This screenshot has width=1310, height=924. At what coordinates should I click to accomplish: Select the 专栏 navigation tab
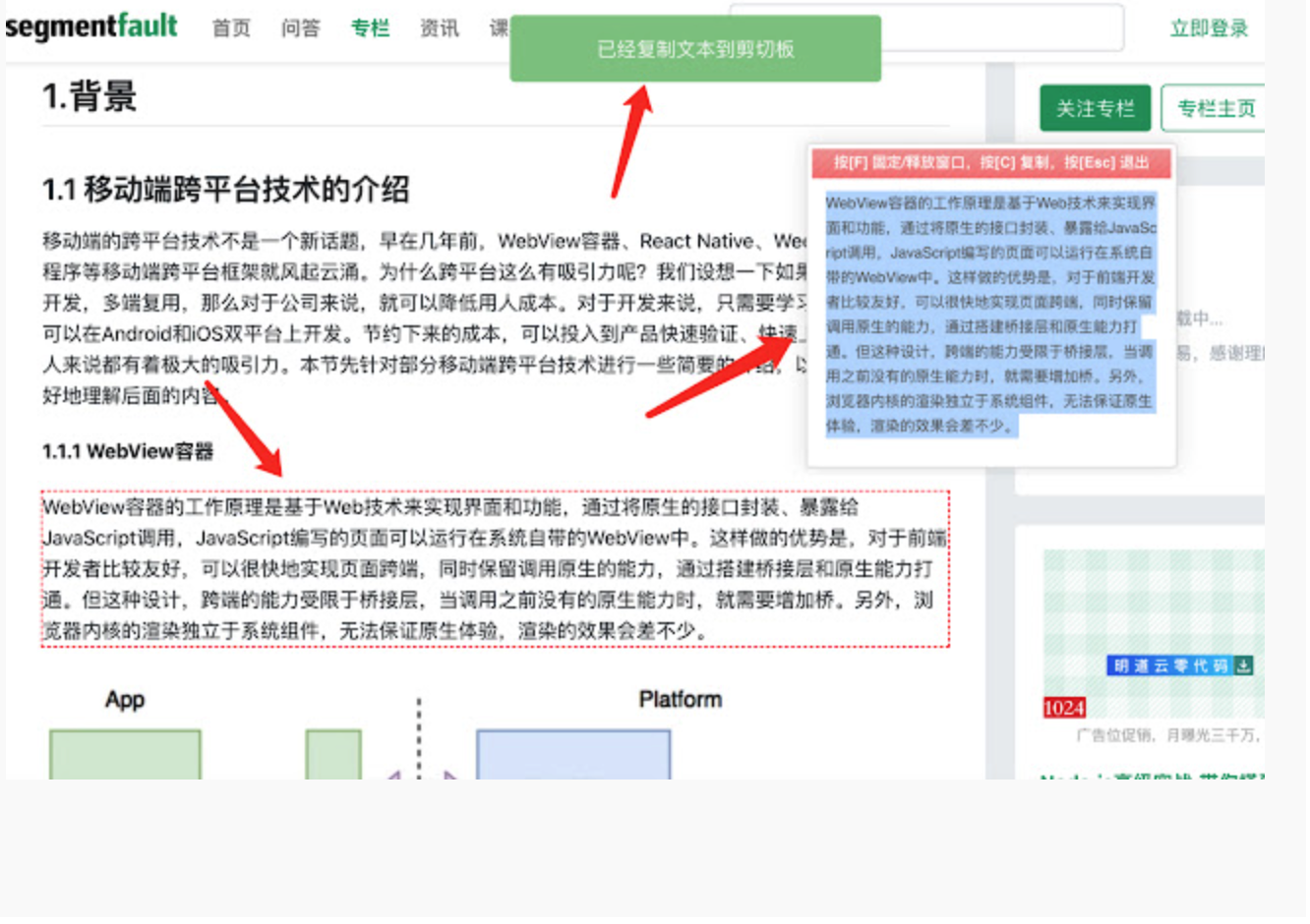370,29
